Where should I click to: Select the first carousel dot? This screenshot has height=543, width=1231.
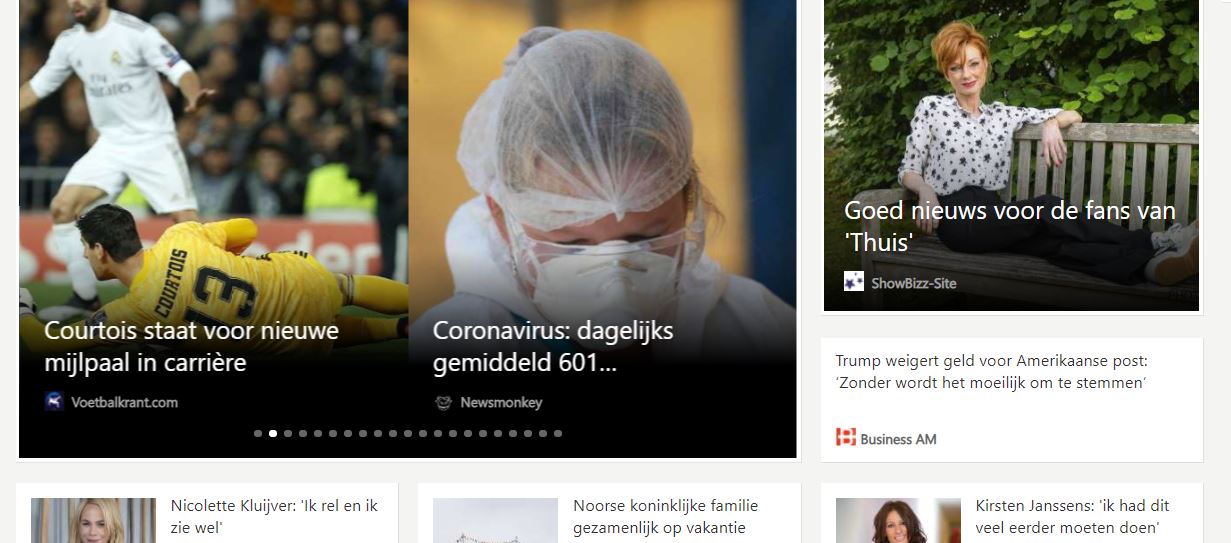click(x=258, y=433)
